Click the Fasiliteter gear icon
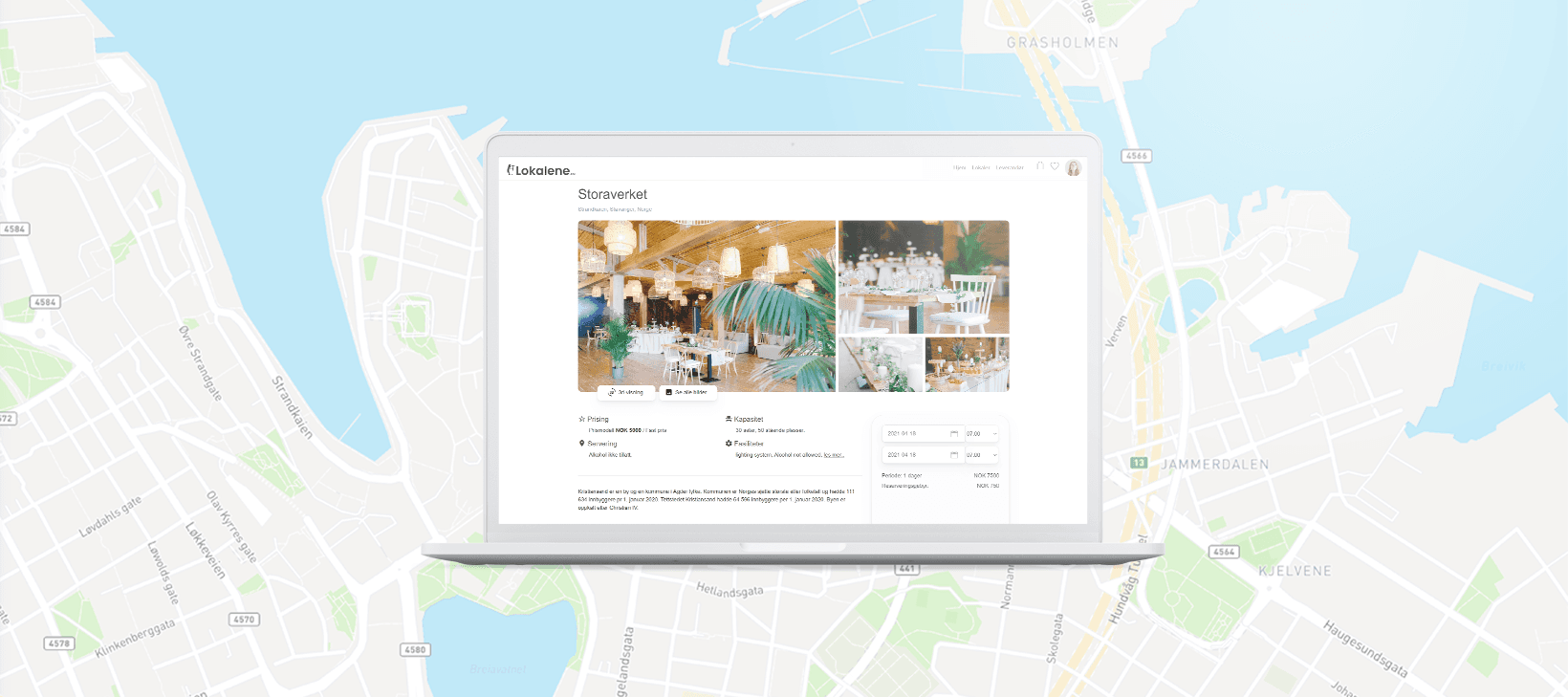 tap(729, 444)
